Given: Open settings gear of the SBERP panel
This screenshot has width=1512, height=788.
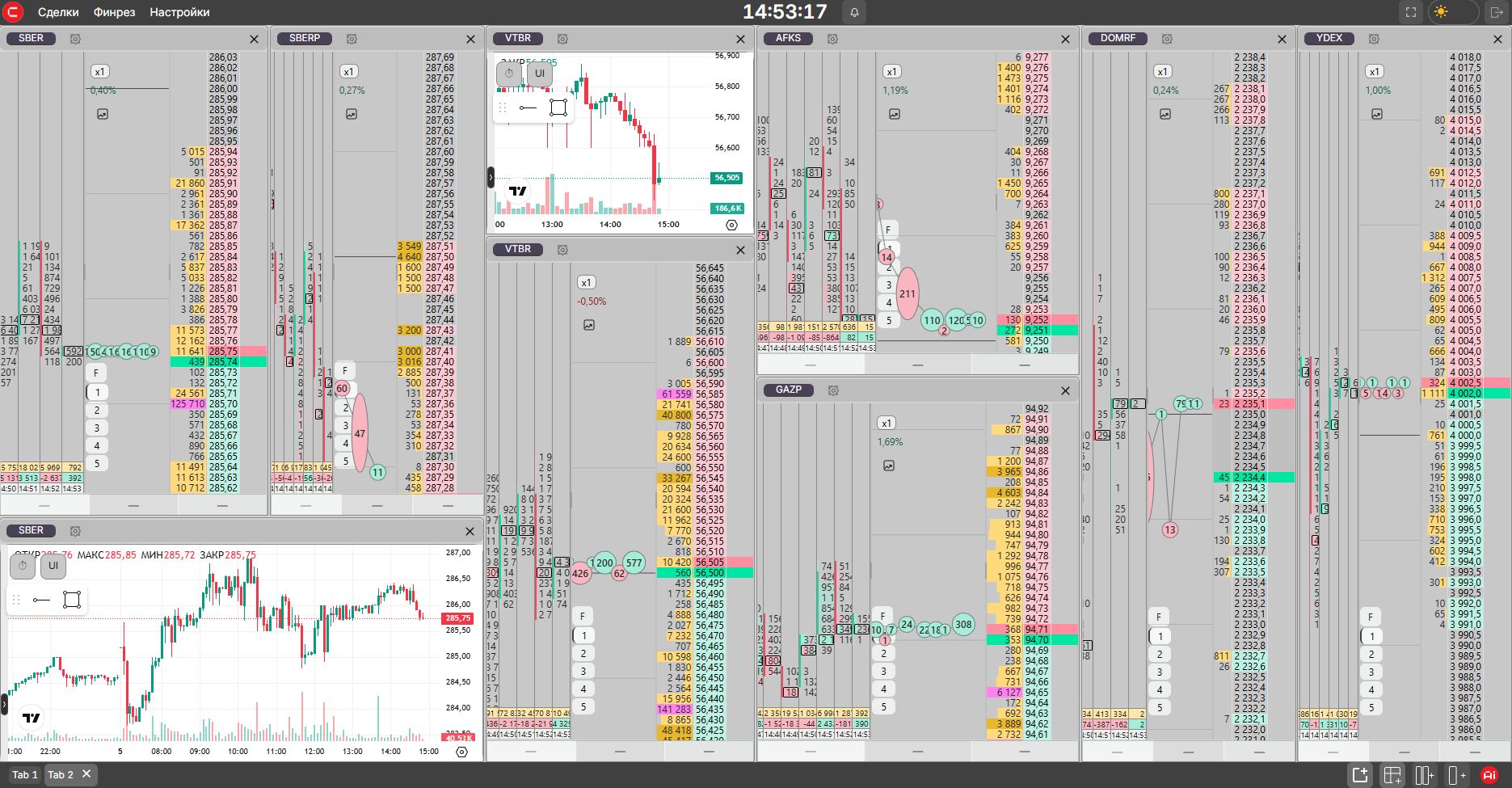Looking at the screenshot, I should pyautogui.click(x=352, y=39).
